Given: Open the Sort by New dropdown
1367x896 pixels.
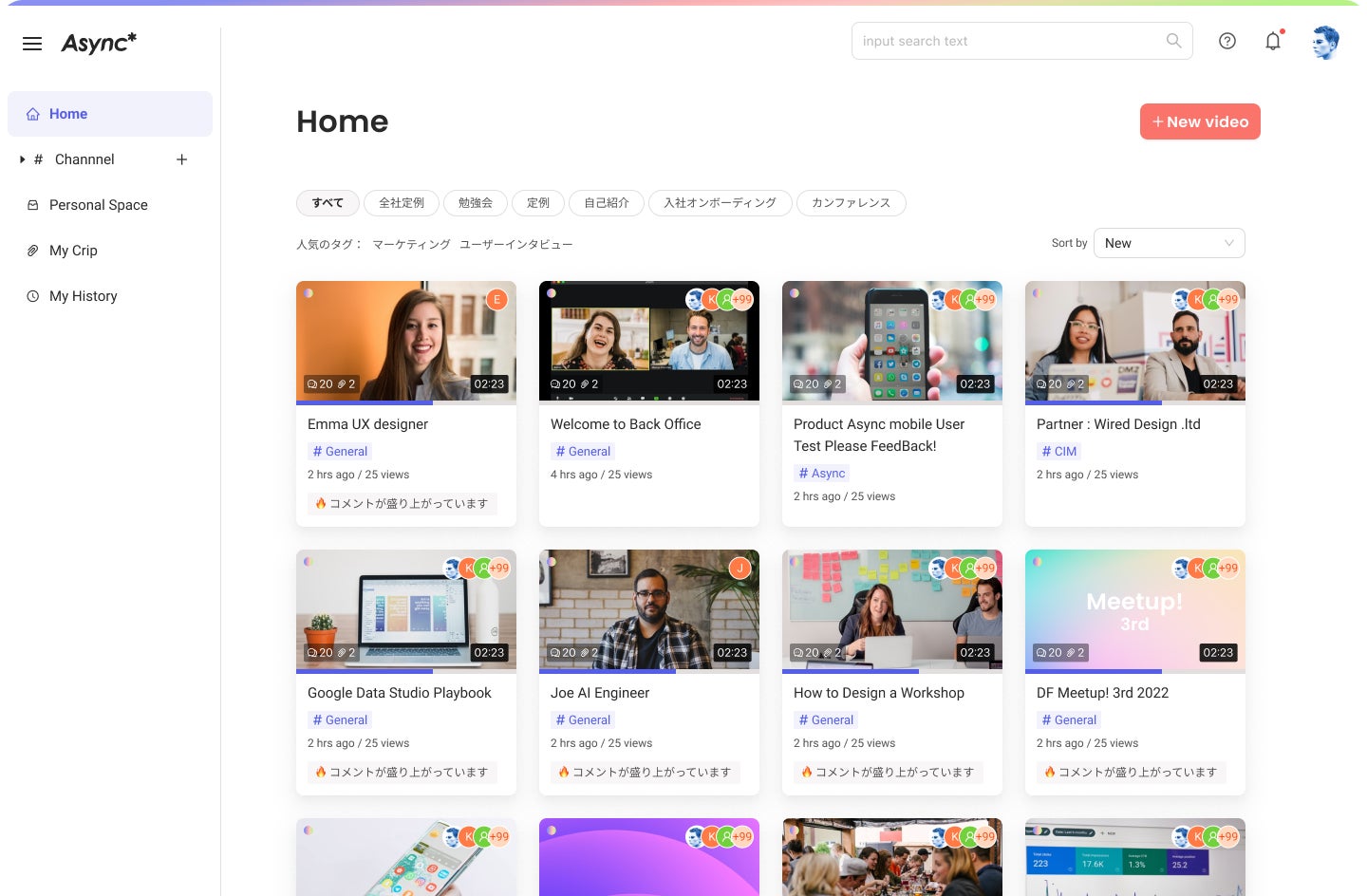Looking at the screenshot, I should (x=1170, y=243).
